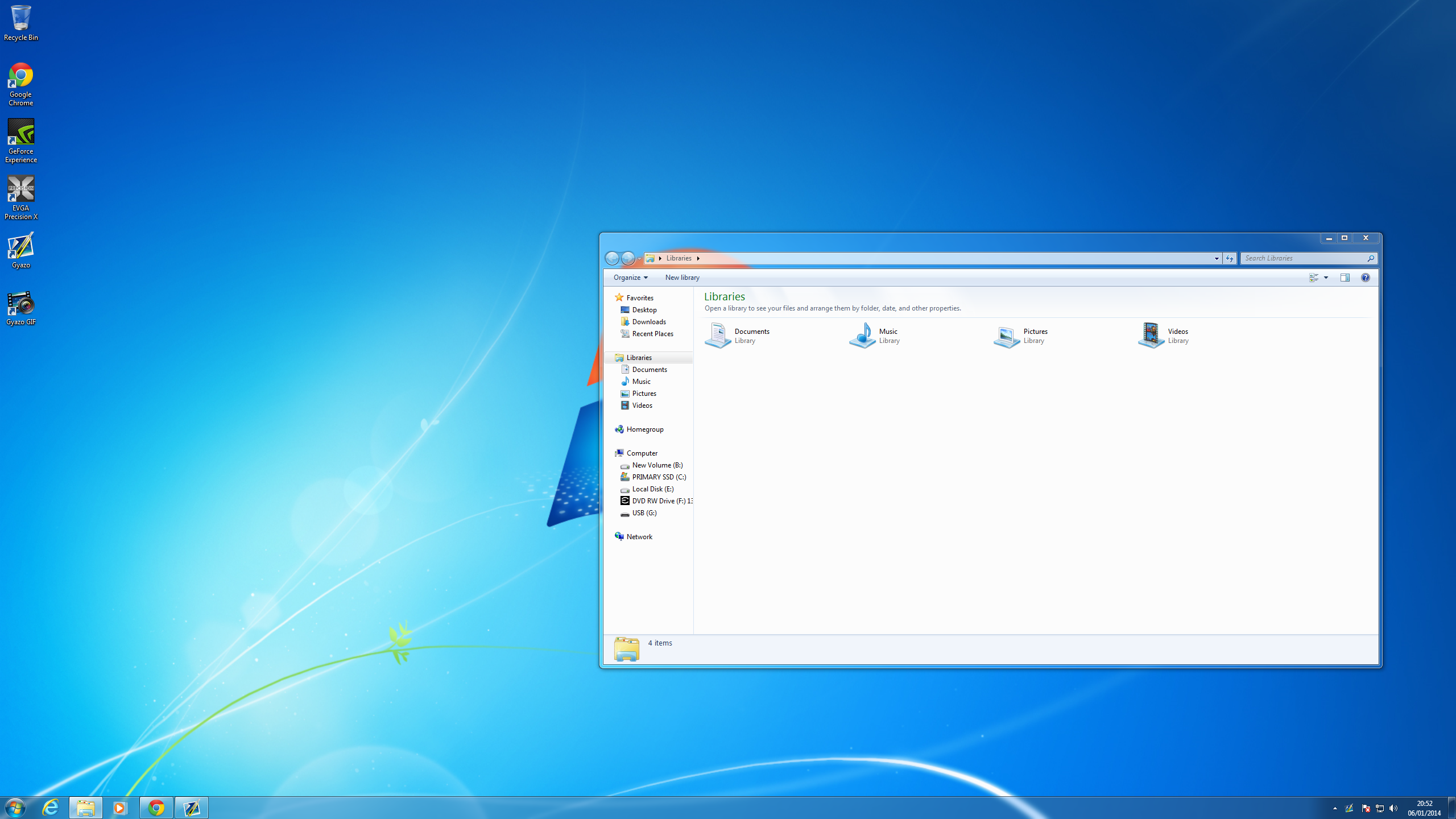Image resolution: width=1456 pixels, height=819 pixels.
Task: Expand the view options dropdown arrow
Action: [1326, 278]
